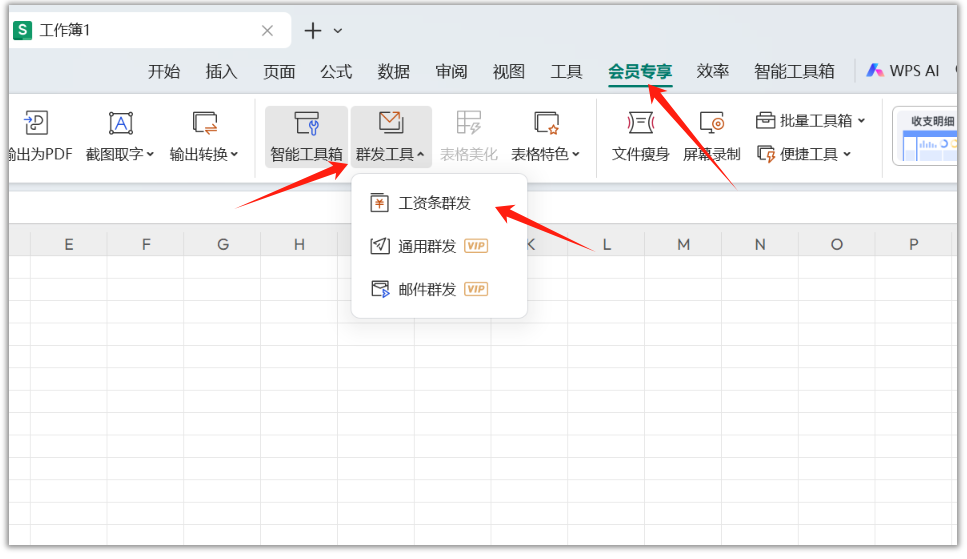Expand the 批量工具箱 dropdown arrow
Viewport: 967px width, 559px height.
(862, 120)
